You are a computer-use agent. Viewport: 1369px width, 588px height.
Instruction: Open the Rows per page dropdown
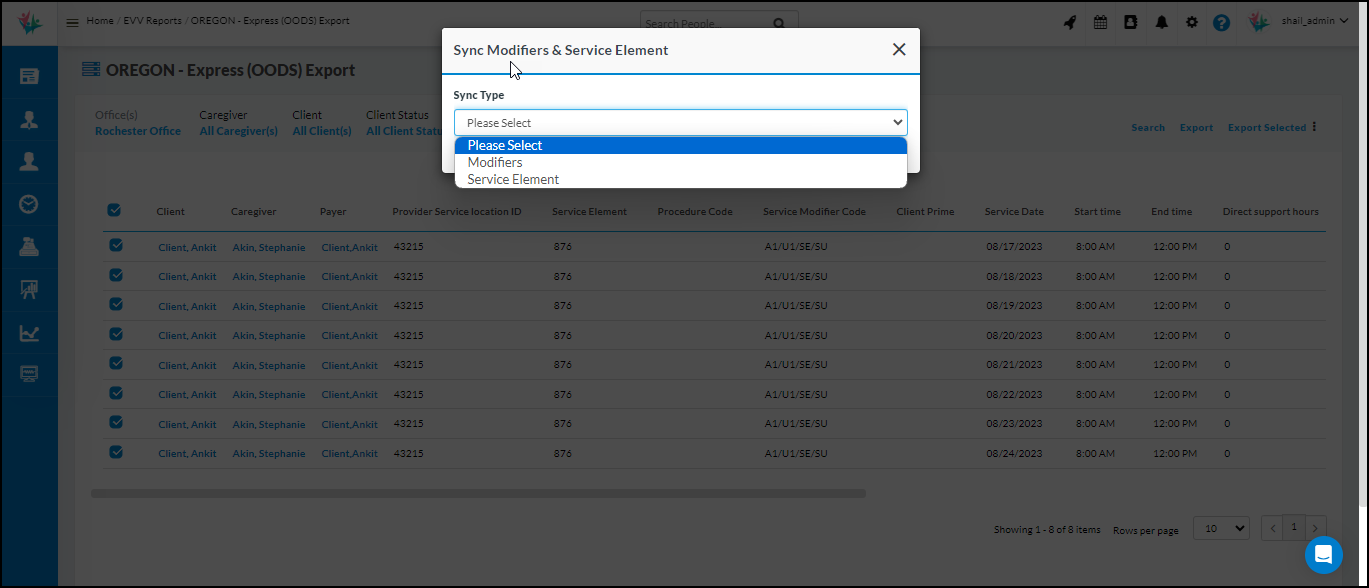click(x=1220, y=527)
